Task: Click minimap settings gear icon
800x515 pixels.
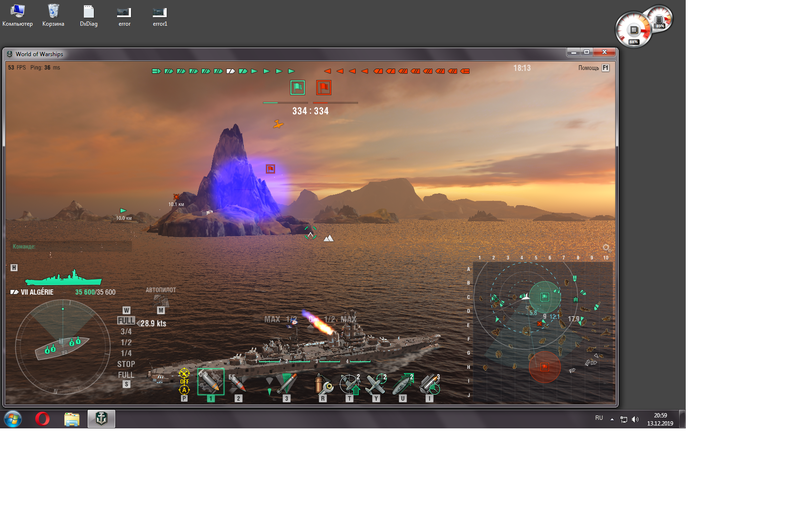Action: [606, 247]
